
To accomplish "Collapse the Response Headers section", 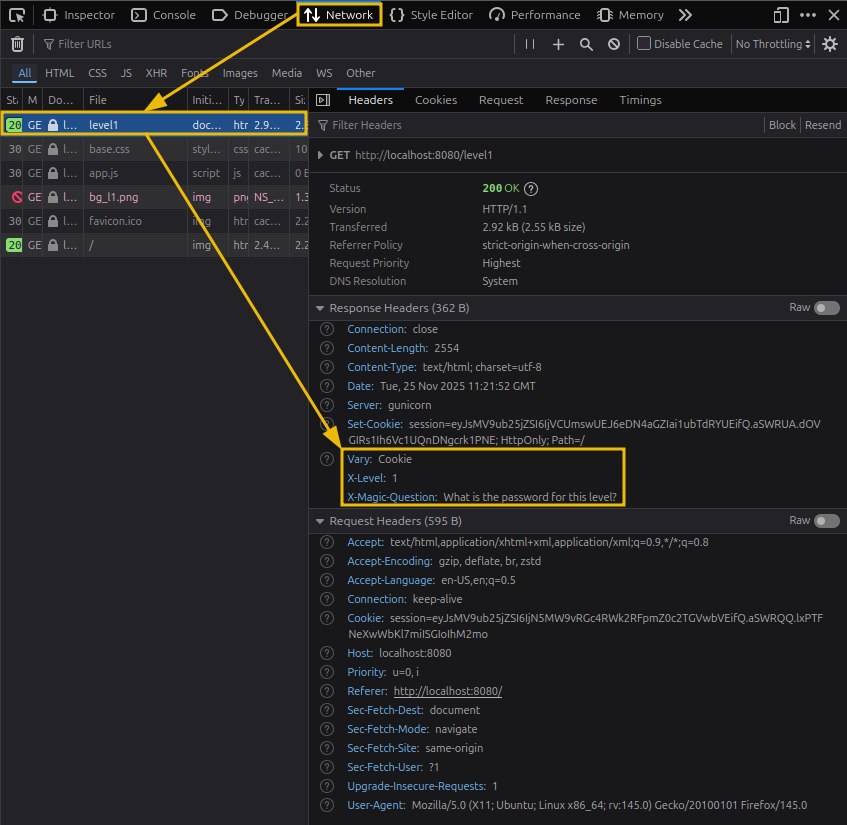I will (x=319, y=308).
